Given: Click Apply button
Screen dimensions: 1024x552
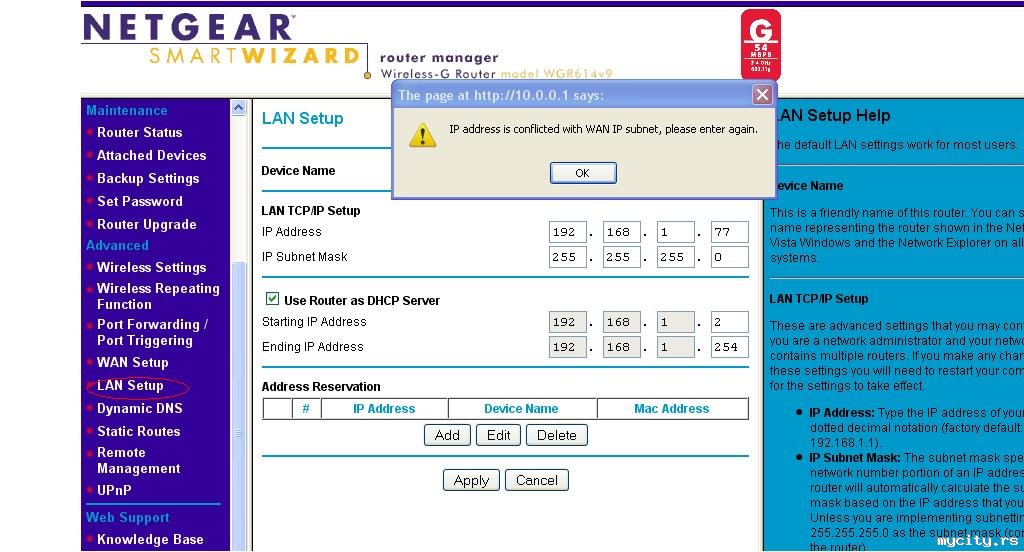Looking at the screenshot, I should 471,480.
